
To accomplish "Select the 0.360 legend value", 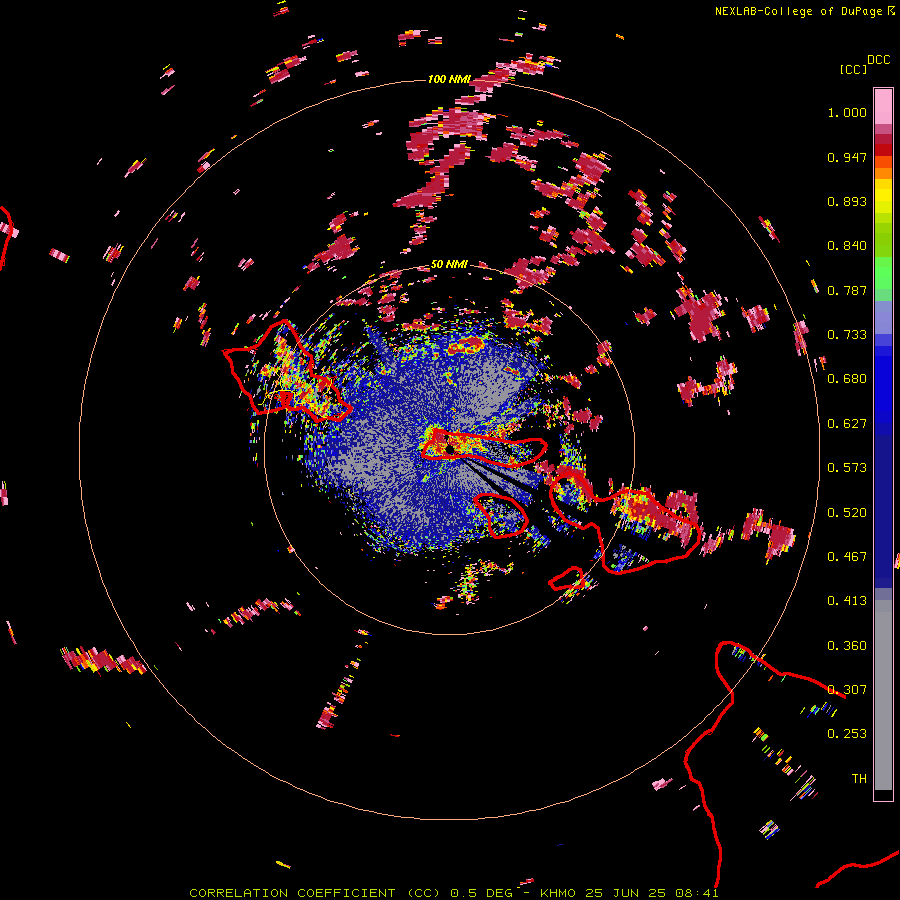I will click(x=847, y=646).
